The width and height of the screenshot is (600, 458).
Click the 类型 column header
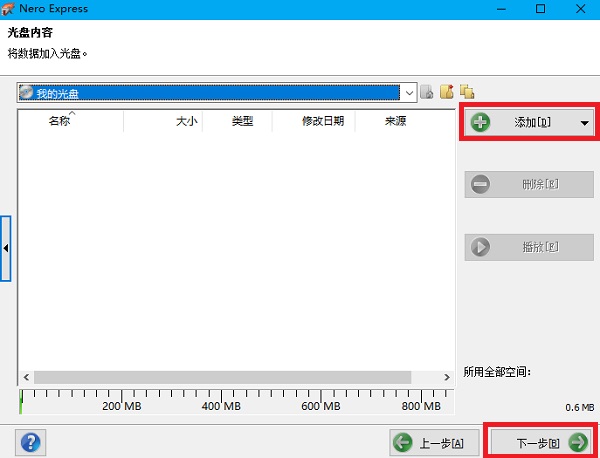click(242, 122)
